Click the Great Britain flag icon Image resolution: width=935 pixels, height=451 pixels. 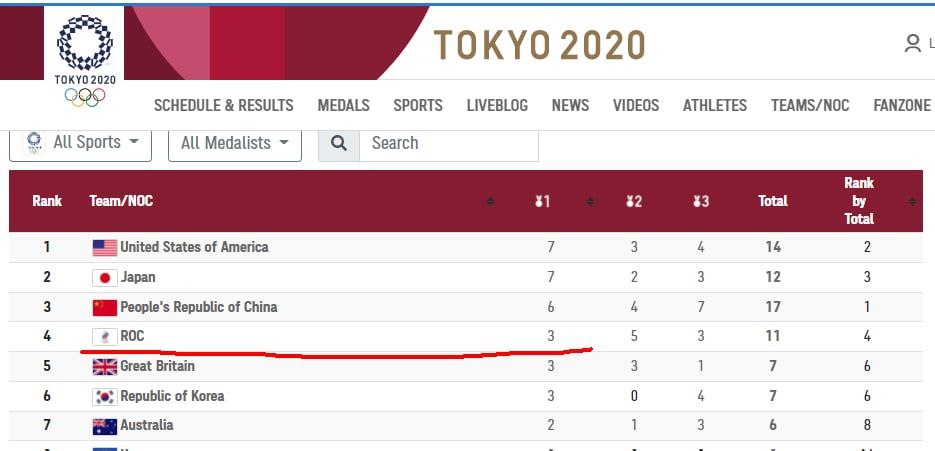(x=105, y=366)
